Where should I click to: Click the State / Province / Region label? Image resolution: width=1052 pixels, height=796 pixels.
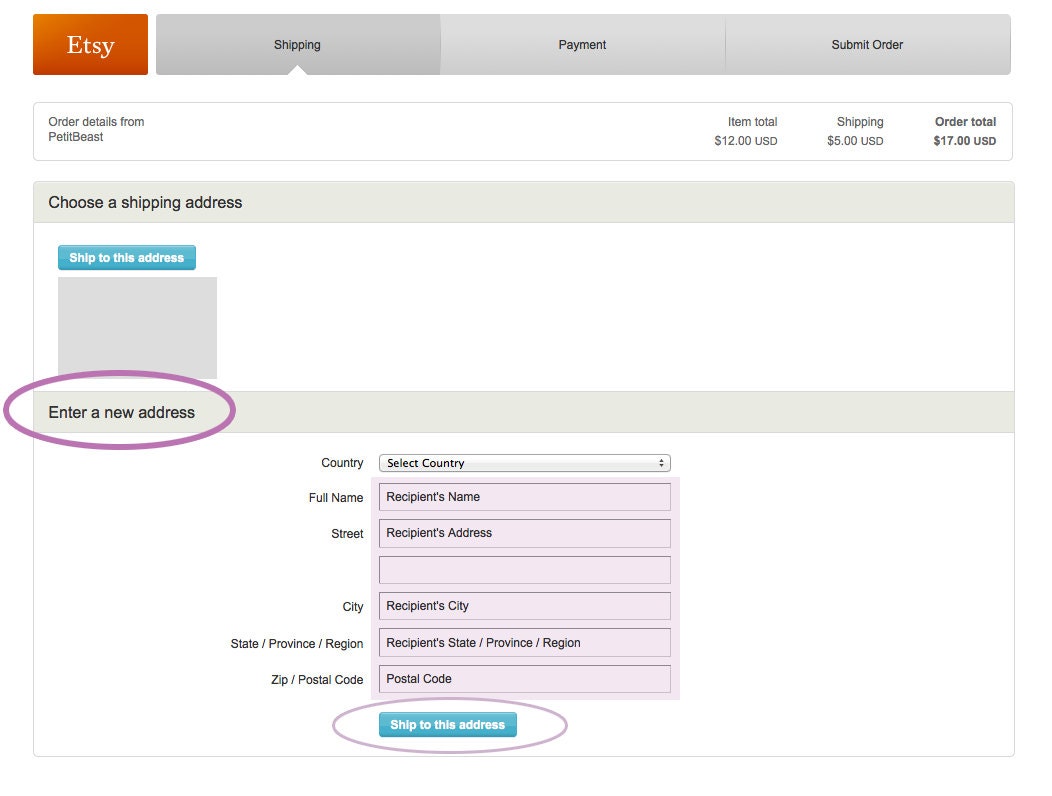297,644
